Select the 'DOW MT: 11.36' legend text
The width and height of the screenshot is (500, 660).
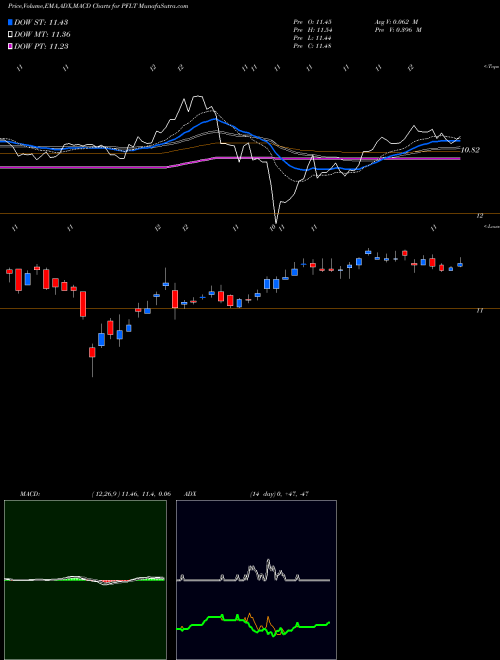[x=42, y=35]
